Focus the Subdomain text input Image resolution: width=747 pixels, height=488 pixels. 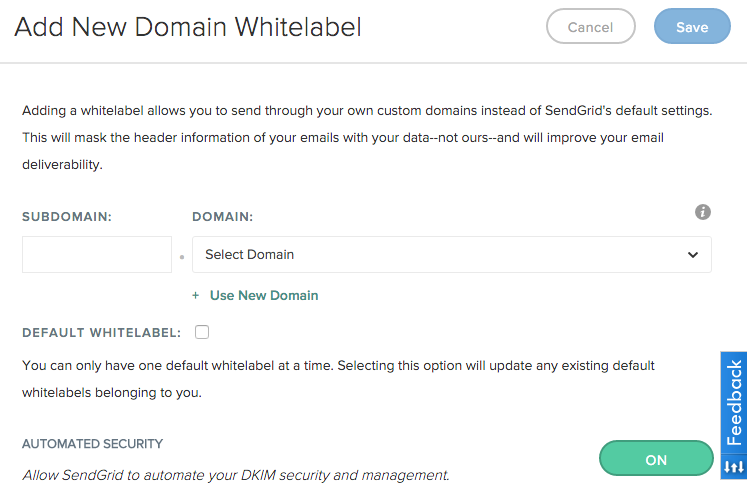tap(97, 254)
